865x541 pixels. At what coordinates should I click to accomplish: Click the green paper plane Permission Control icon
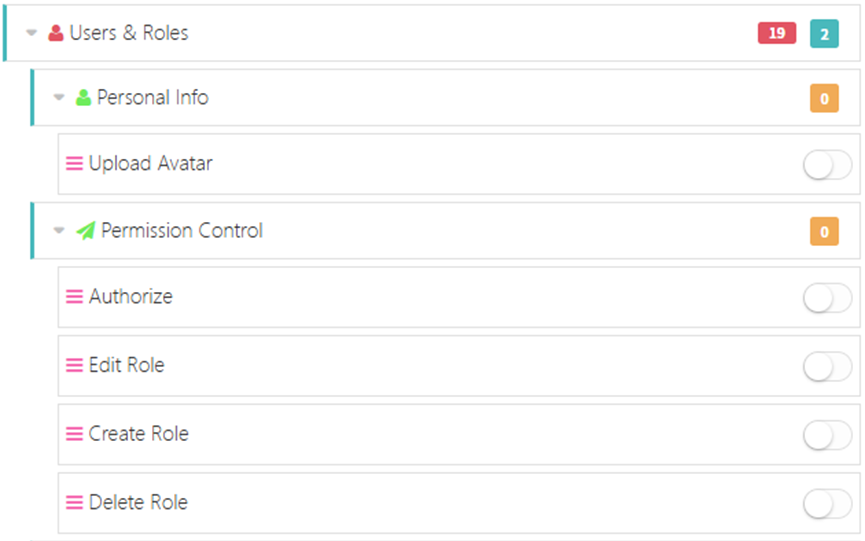(86, 231)
